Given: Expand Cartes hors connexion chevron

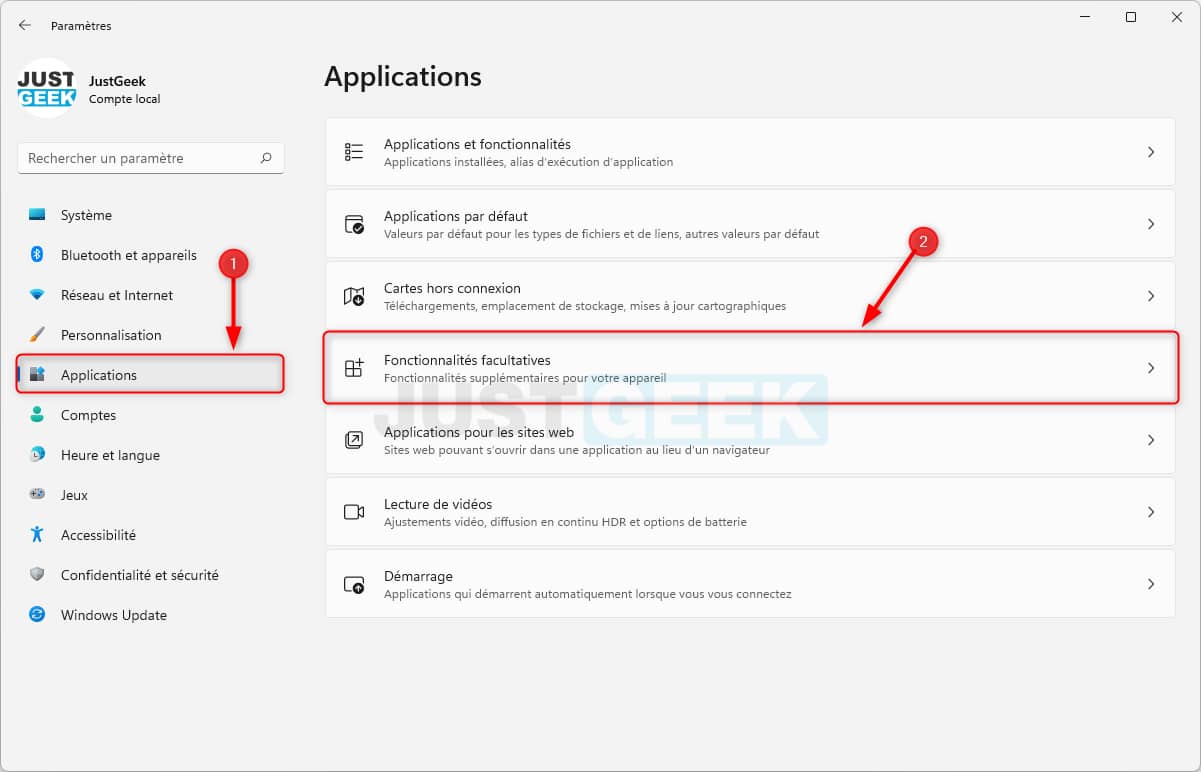Looking at the screenshot, I should click(x=1151, y=296).
